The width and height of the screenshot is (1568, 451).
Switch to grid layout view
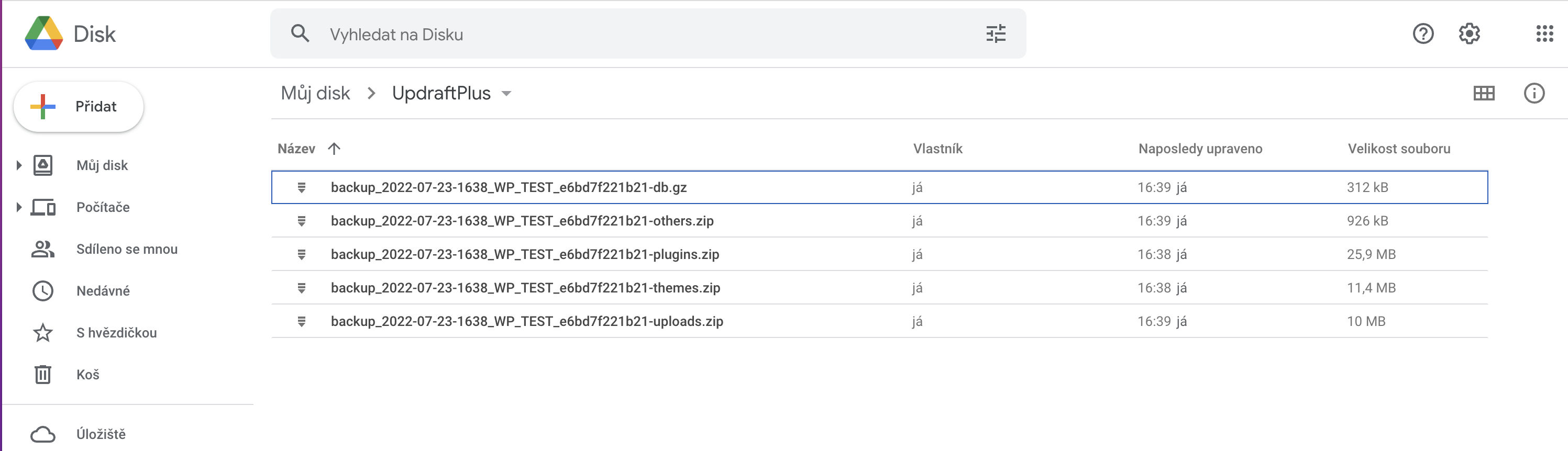tap(1483, 93)
